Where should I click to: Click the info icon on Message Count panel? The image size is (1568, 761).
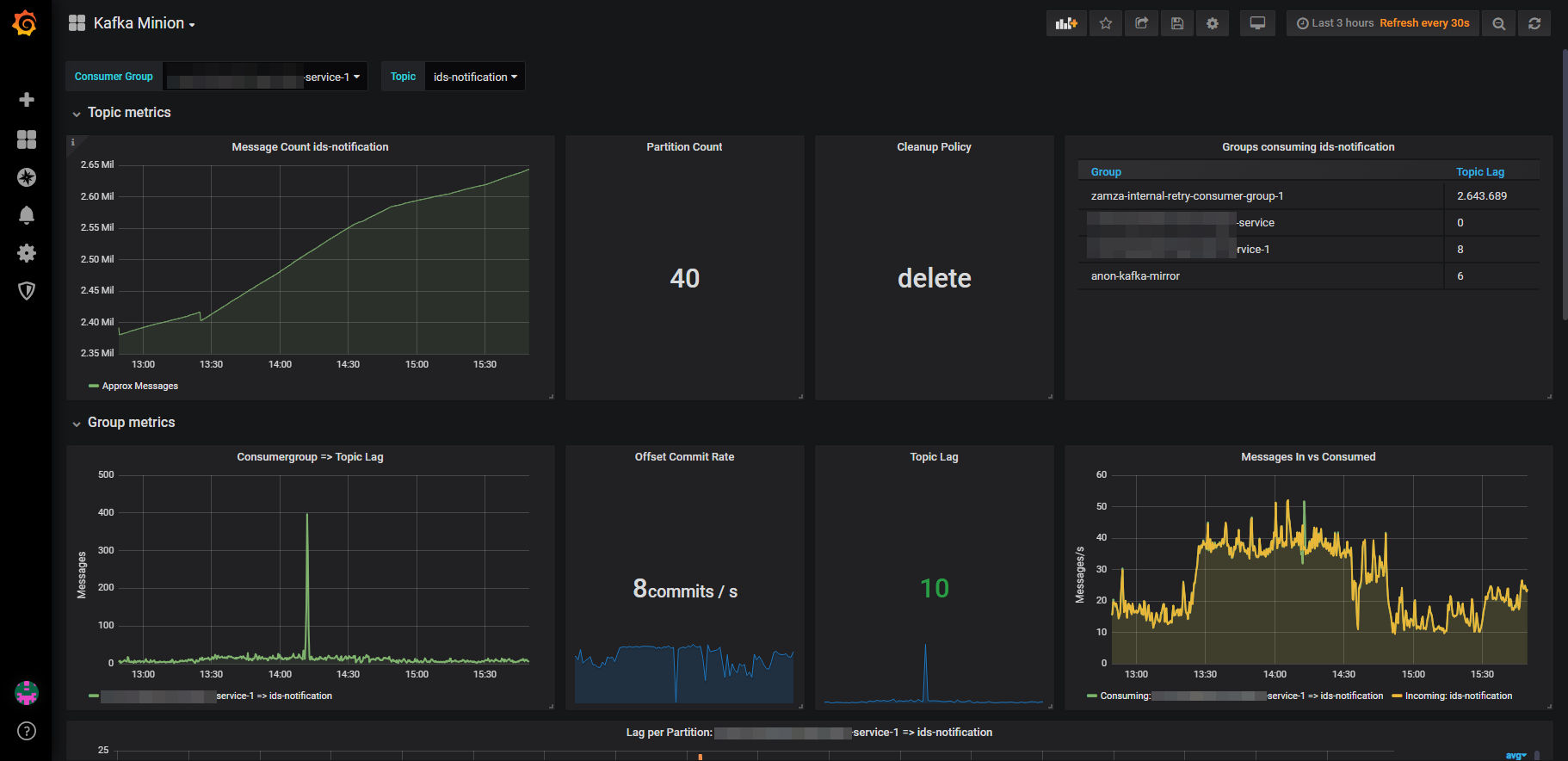(73, 142)
